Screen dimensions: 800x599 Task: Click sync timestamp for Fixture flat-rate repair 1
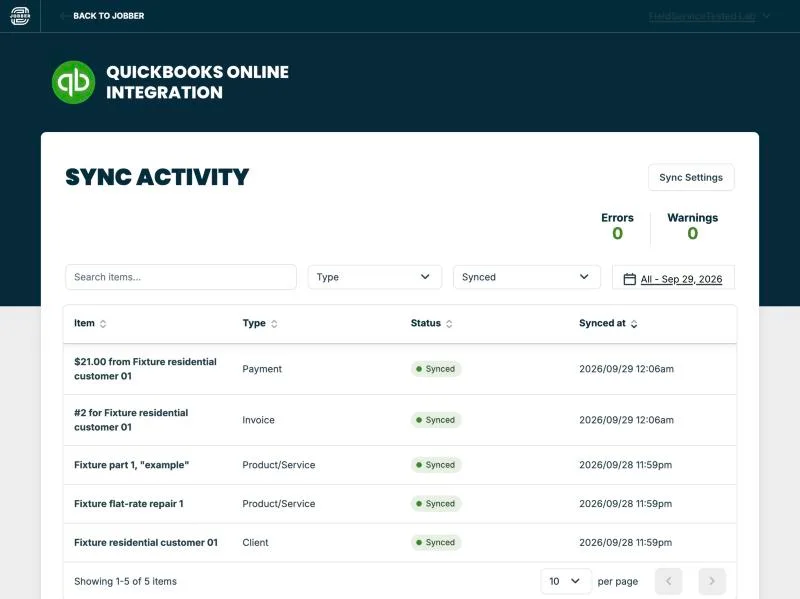(x=626, y=504)
